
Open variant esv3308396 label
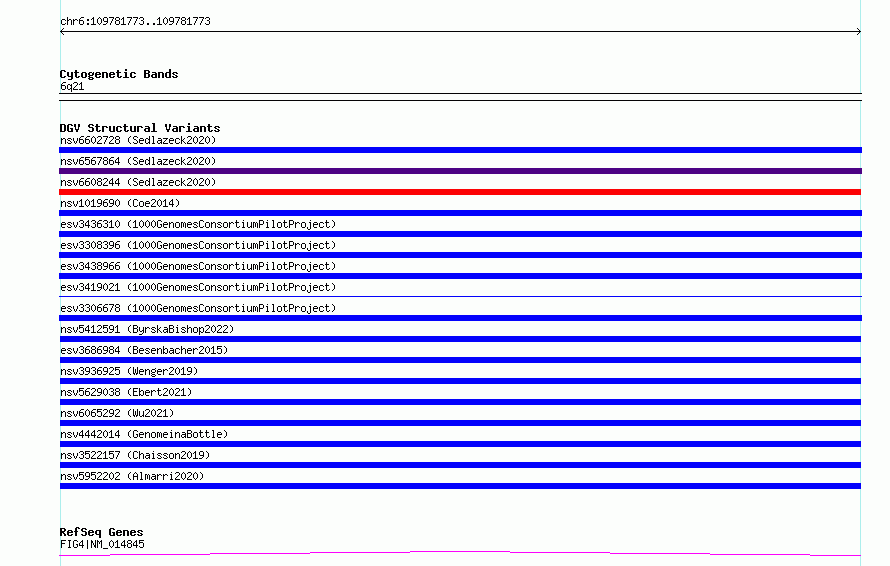click(198, 245)
